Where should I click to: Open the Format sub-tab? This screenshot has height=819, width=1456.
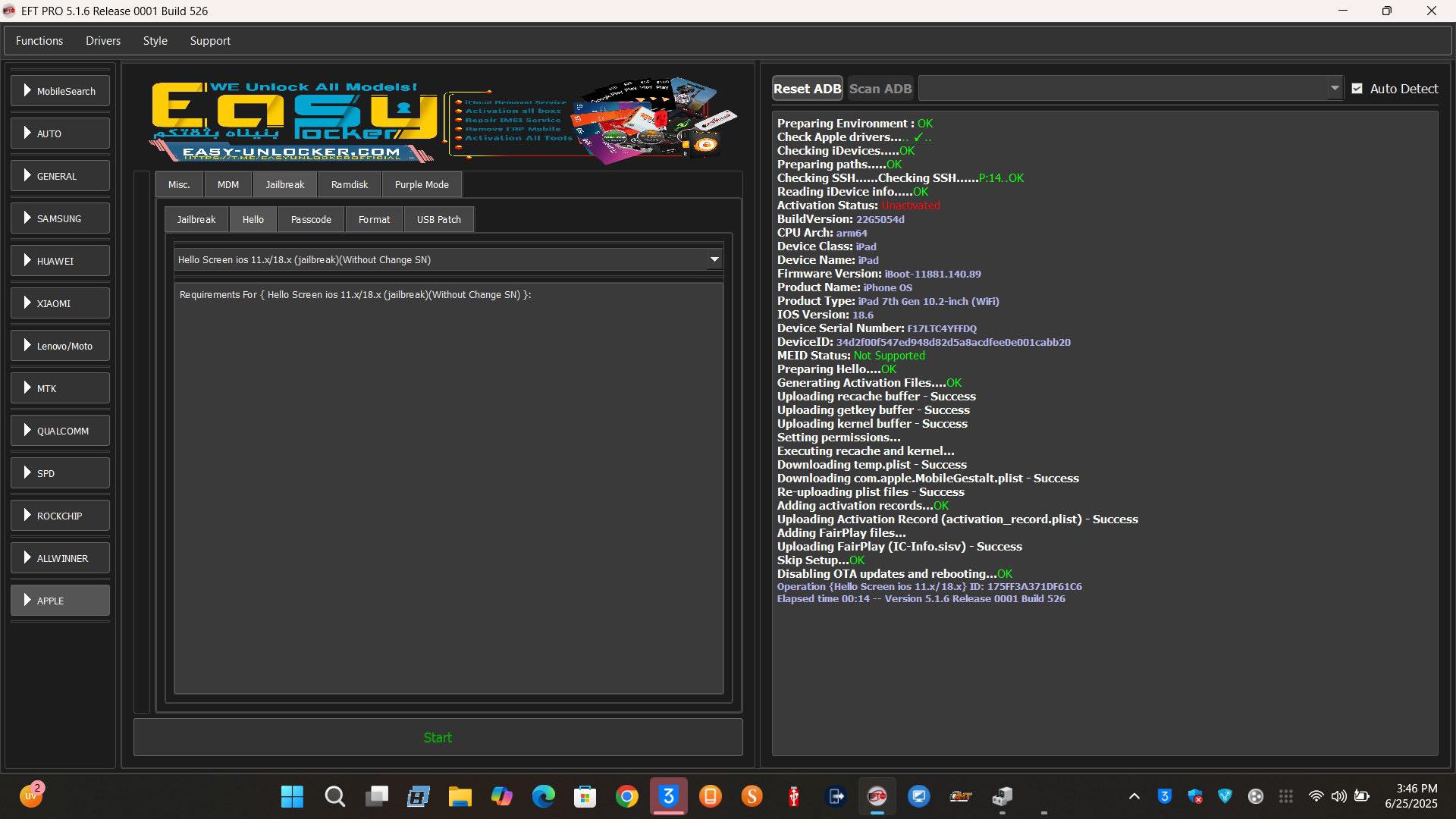pos(374,220)
